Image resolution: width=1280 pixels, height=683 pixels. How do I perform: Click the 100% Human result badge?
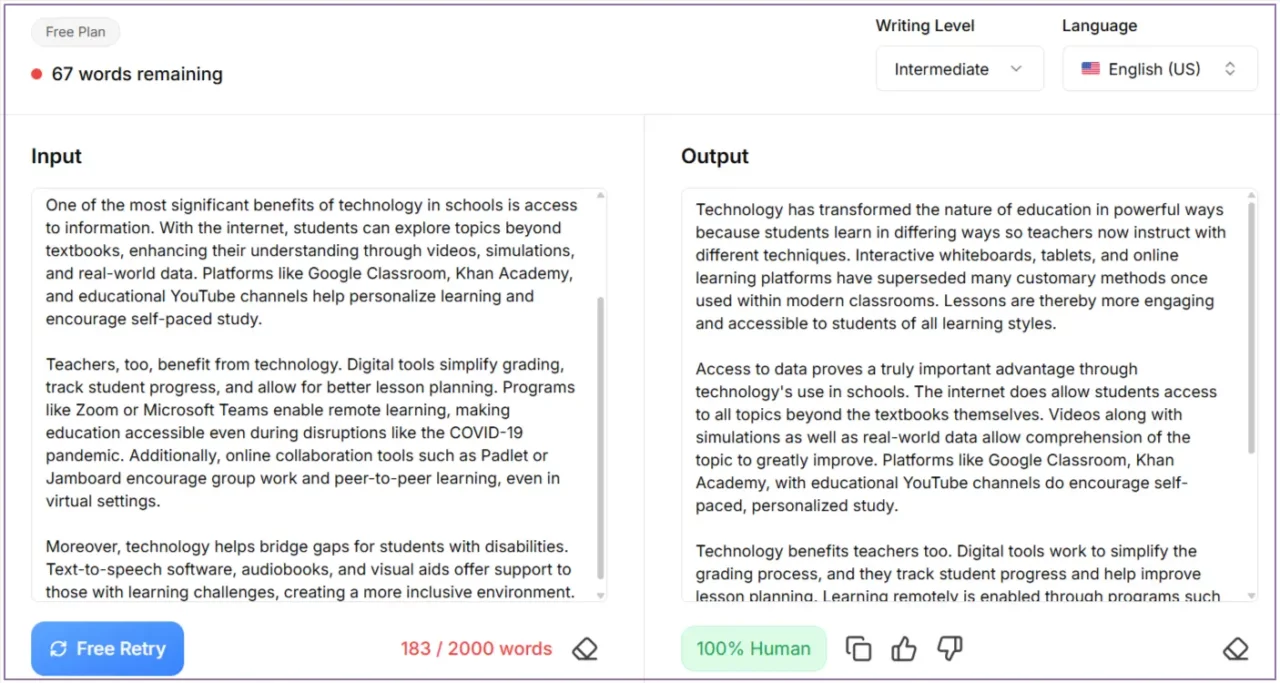point(753,649)
